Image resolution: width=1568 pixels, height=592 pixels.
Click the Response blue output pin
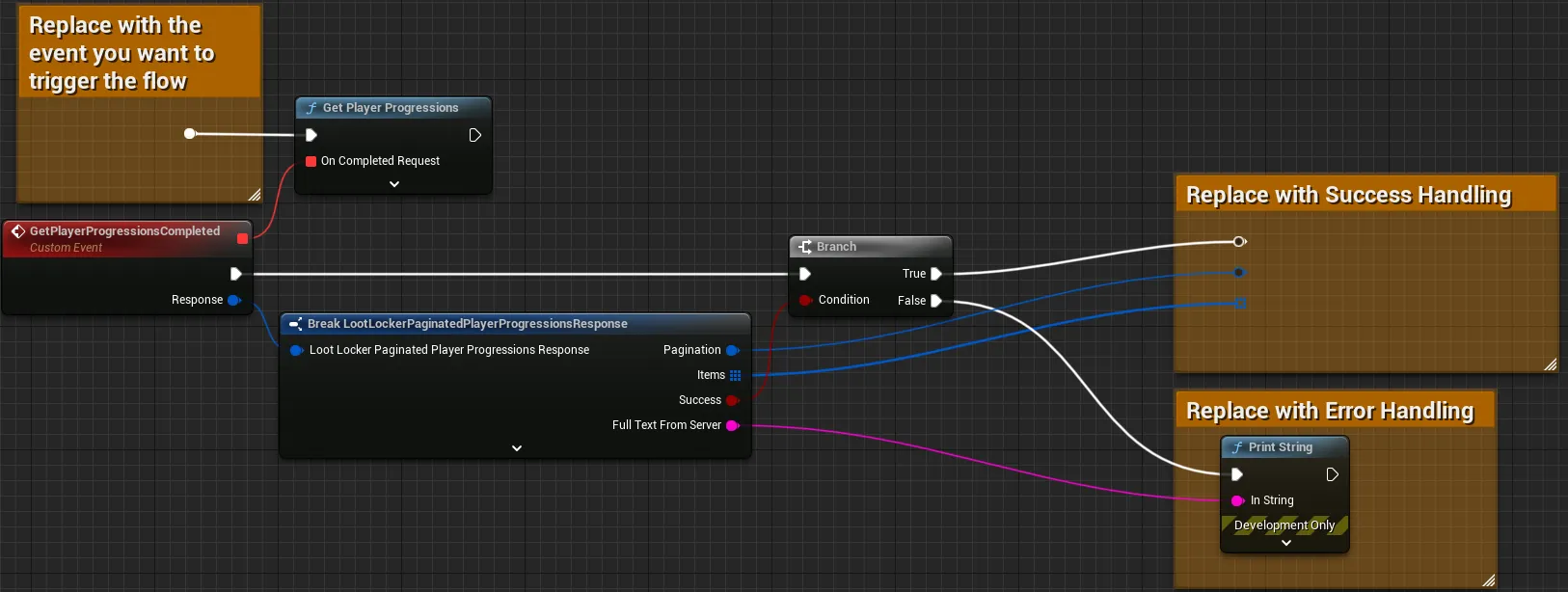(233, 300)
